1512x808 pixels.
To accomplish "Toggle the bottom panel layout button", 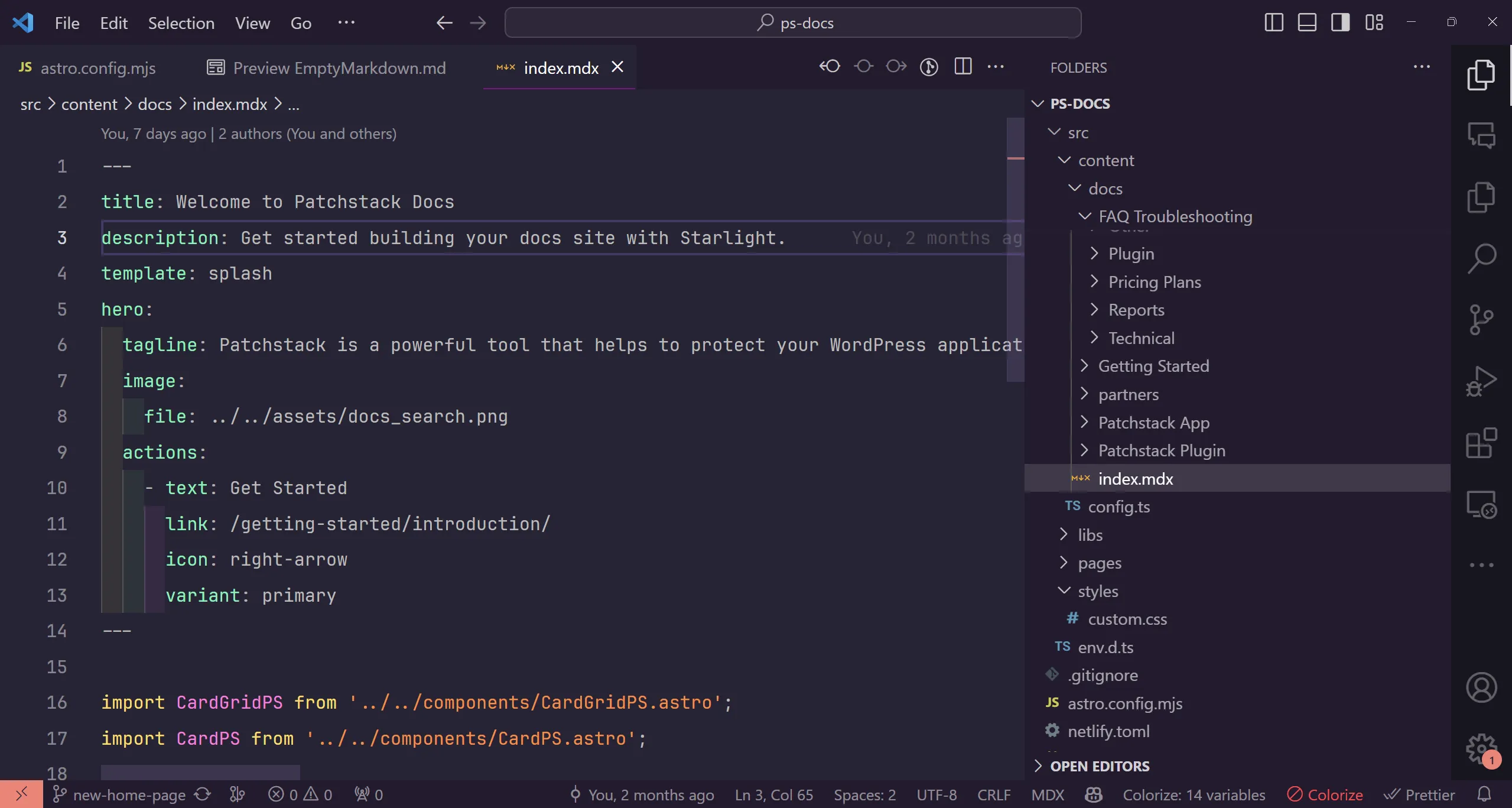I will click(1306, 23).
